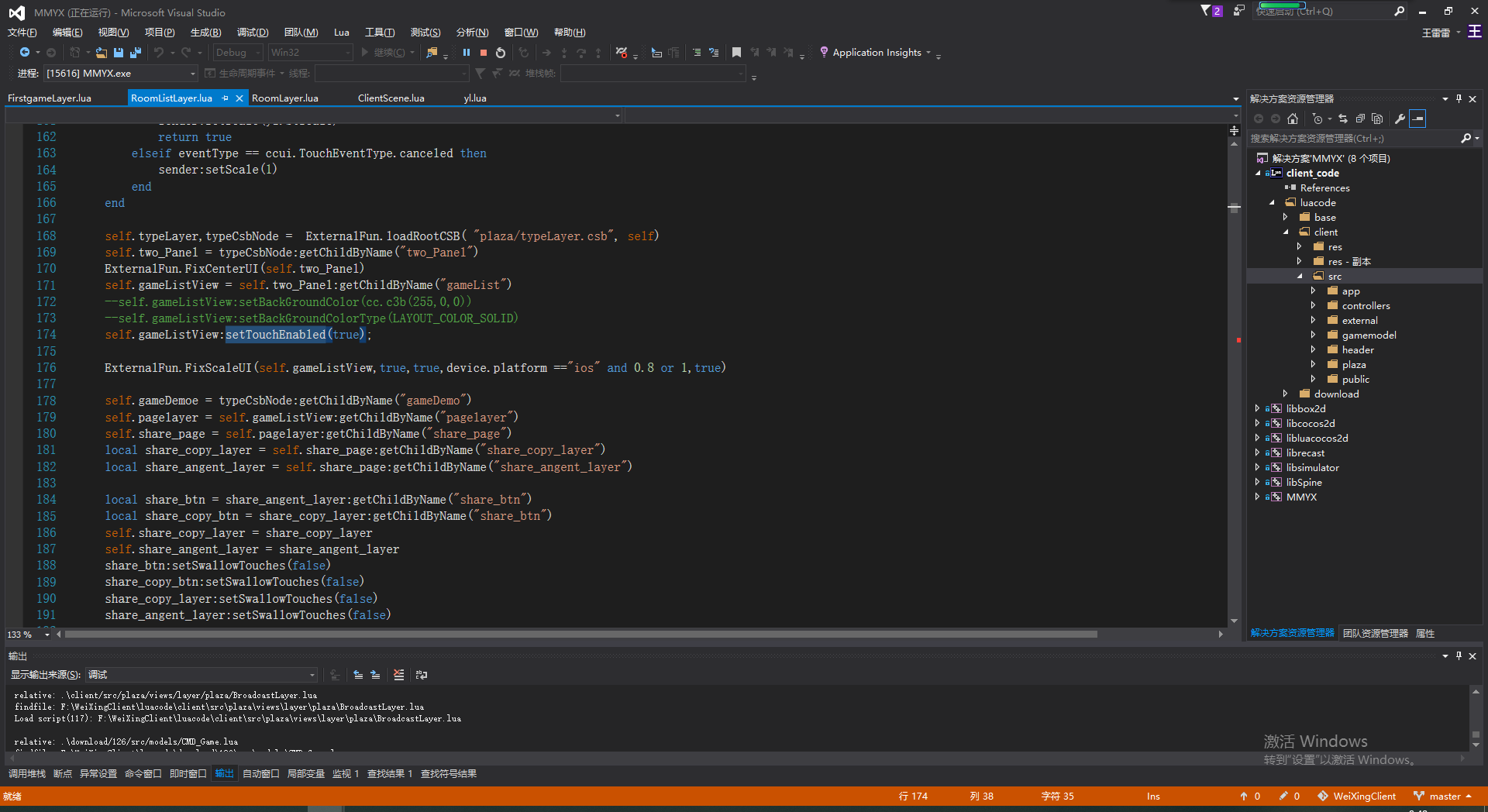Toggle the preview selected items button

[1417, 119]
